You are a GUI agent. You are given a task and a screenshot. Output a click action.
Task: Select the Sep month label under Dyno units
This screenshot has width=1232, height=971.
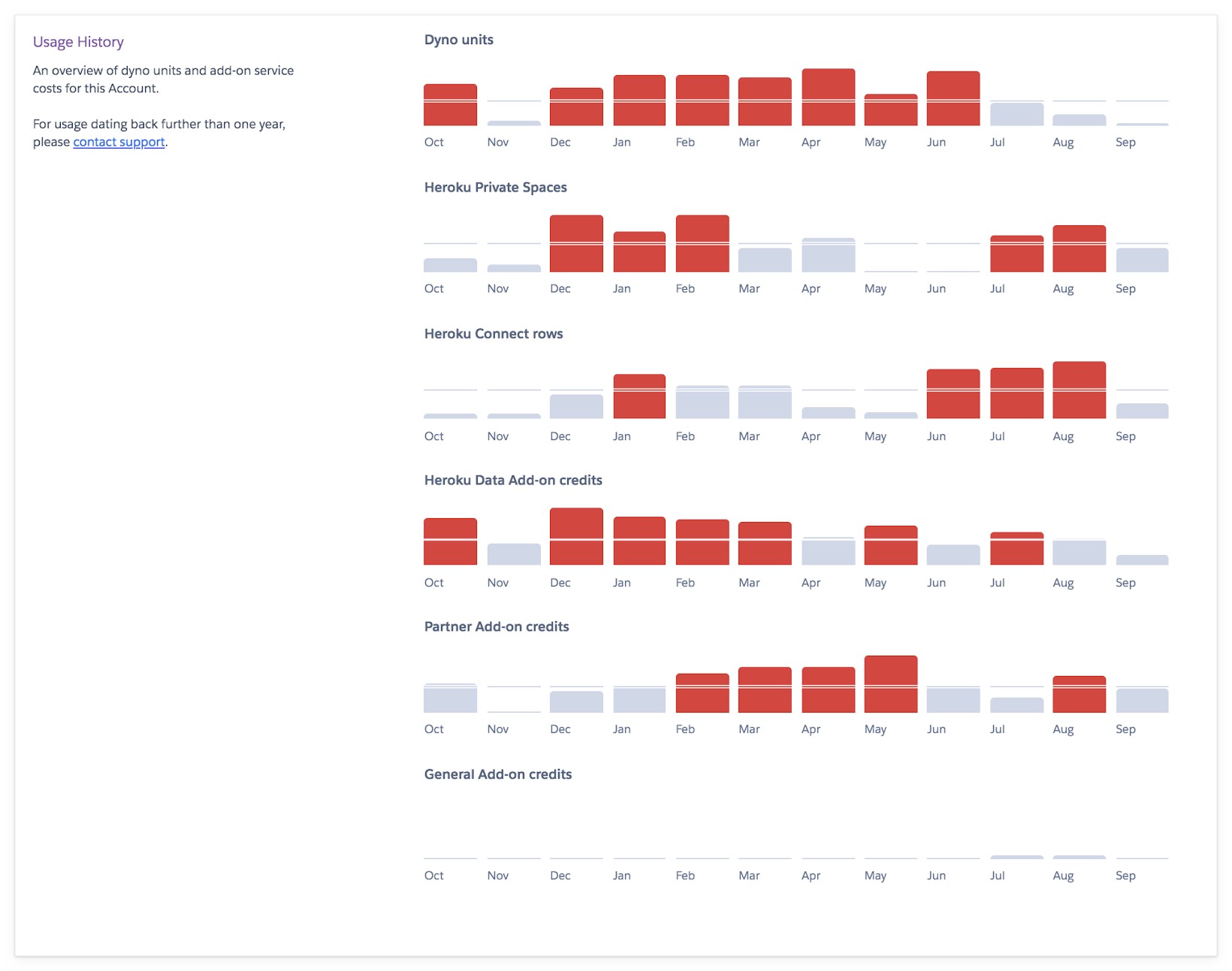pos(1127,142)
